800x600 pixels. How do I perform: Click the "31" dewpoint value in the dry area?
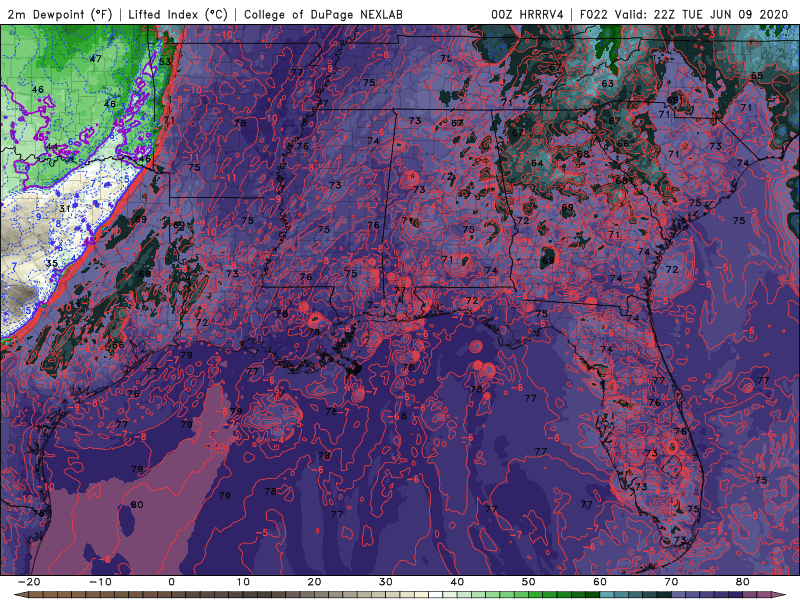click(x=65, y=209)
